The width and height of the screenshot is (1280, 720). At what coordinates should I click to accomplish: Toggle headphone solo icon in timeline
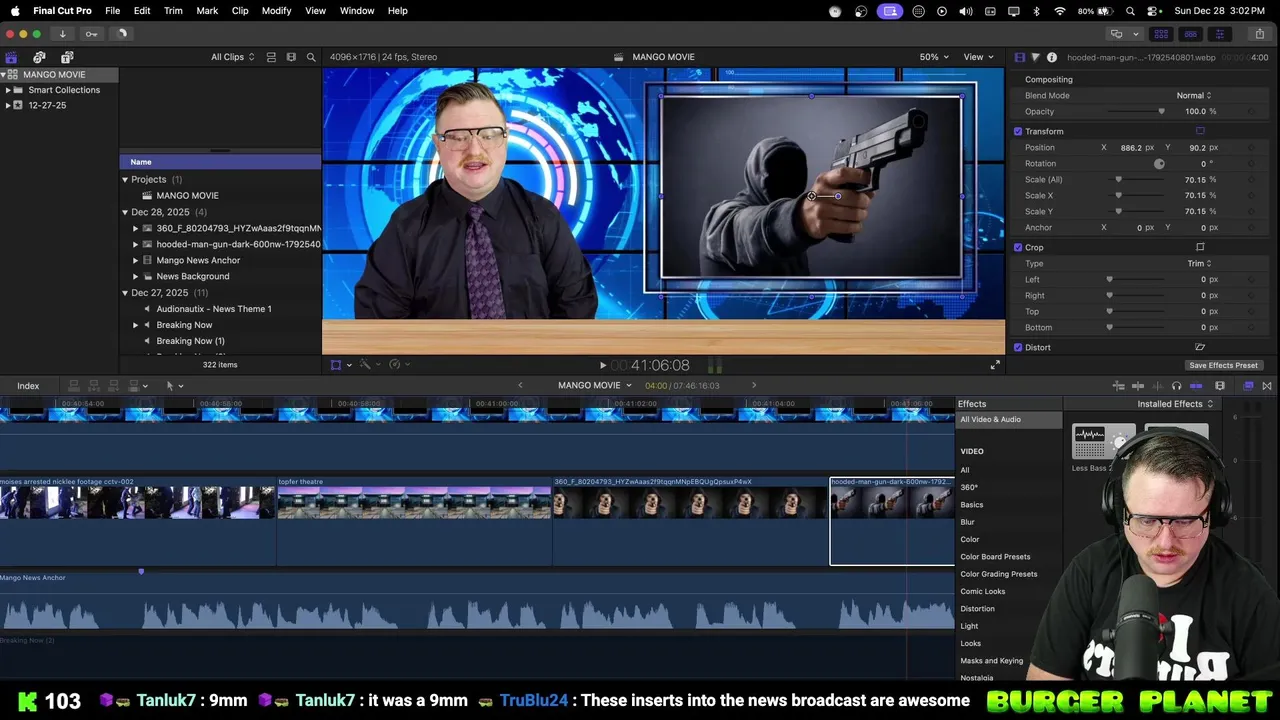pos(1176,386)
